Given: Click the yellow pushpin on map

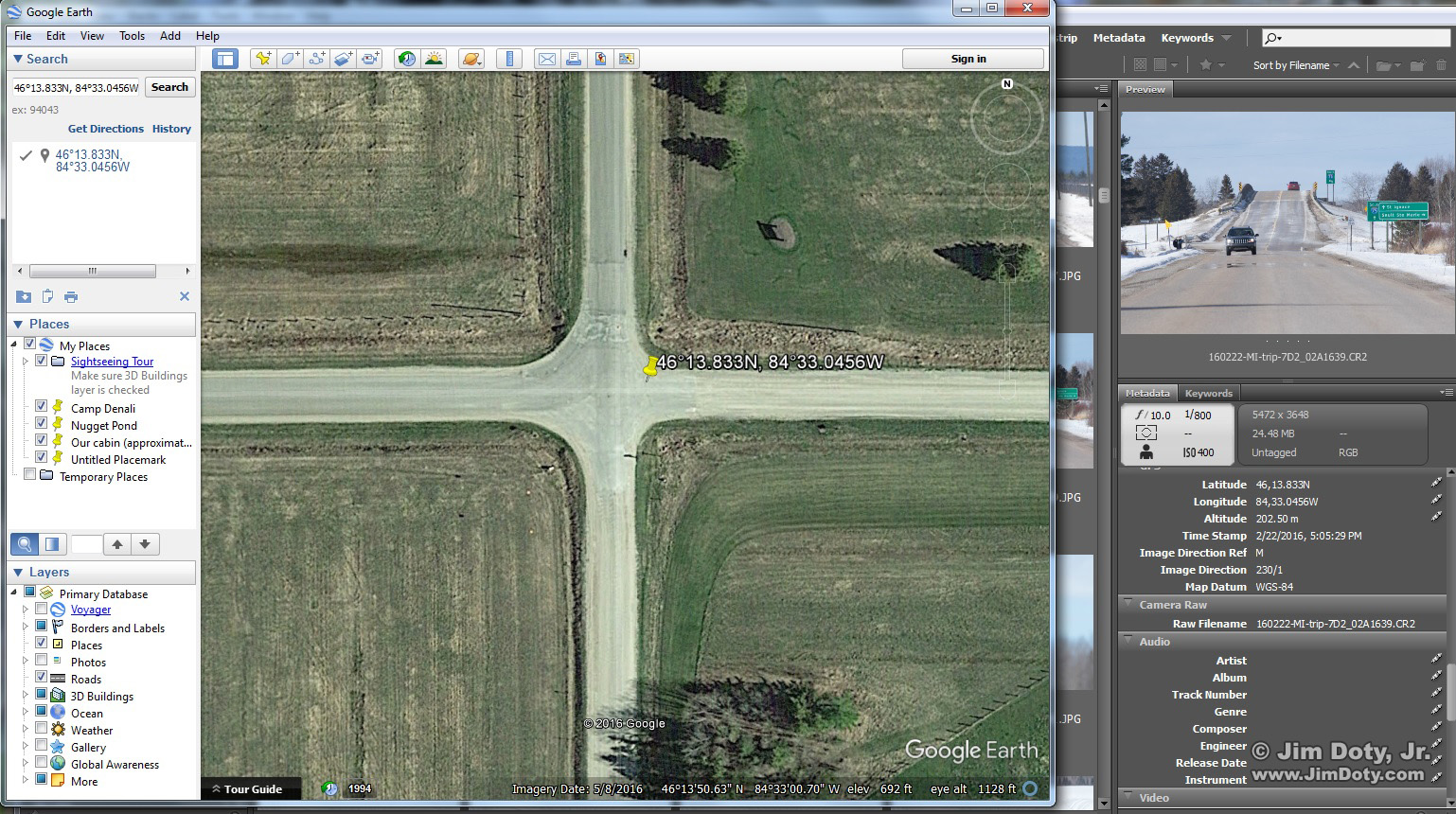Looking at the screenshot, I should pos(650,368).
